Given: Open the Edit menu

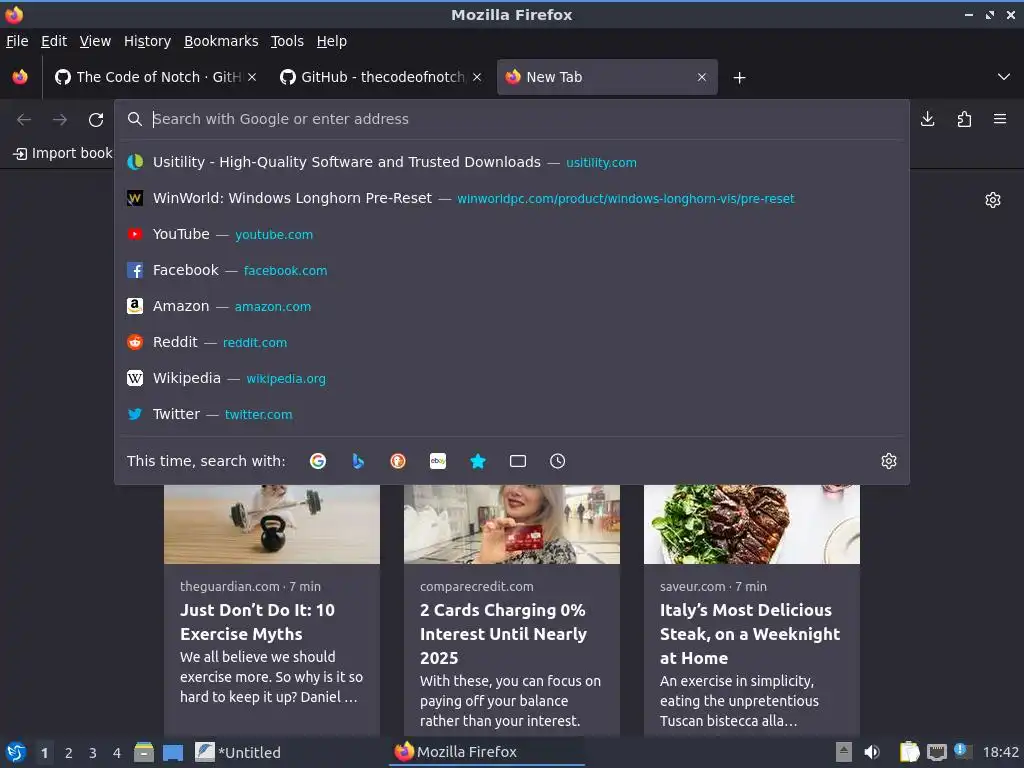Looking at the screenshot, I should (54, 41).
